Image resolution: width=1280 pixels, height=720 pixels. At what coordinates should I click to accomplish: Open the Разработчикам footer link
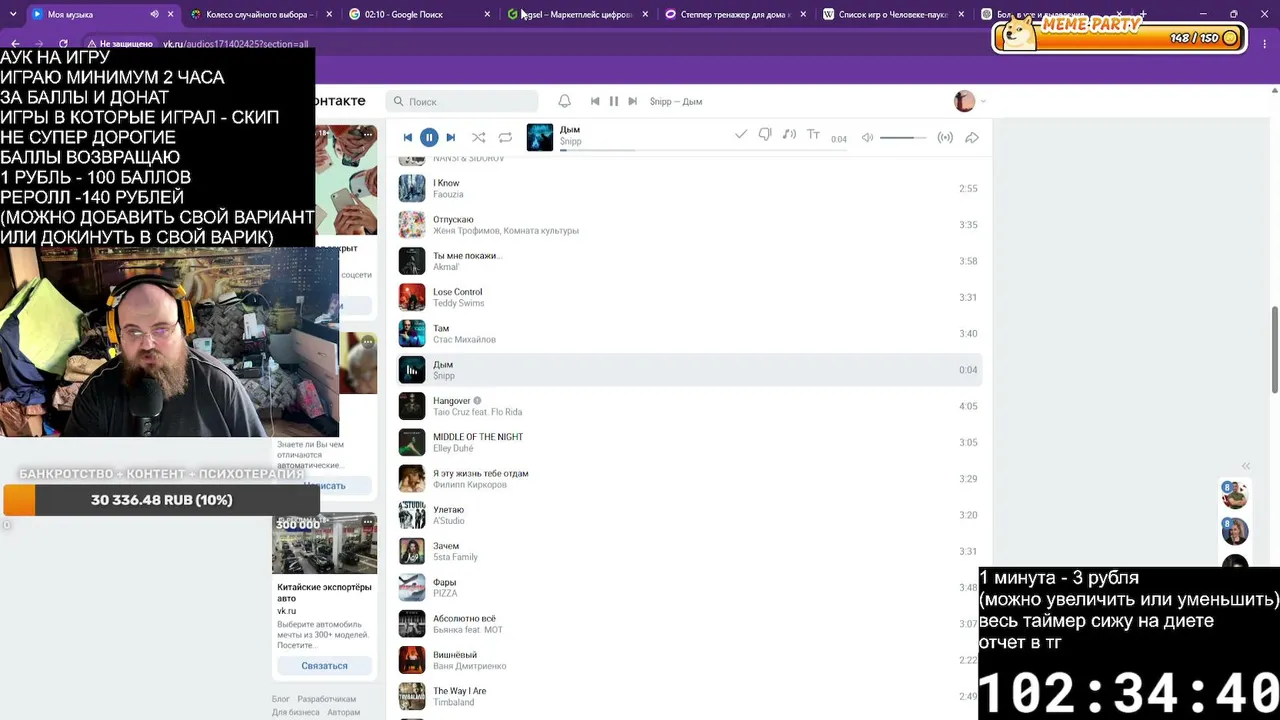click(x=327, y=699)
